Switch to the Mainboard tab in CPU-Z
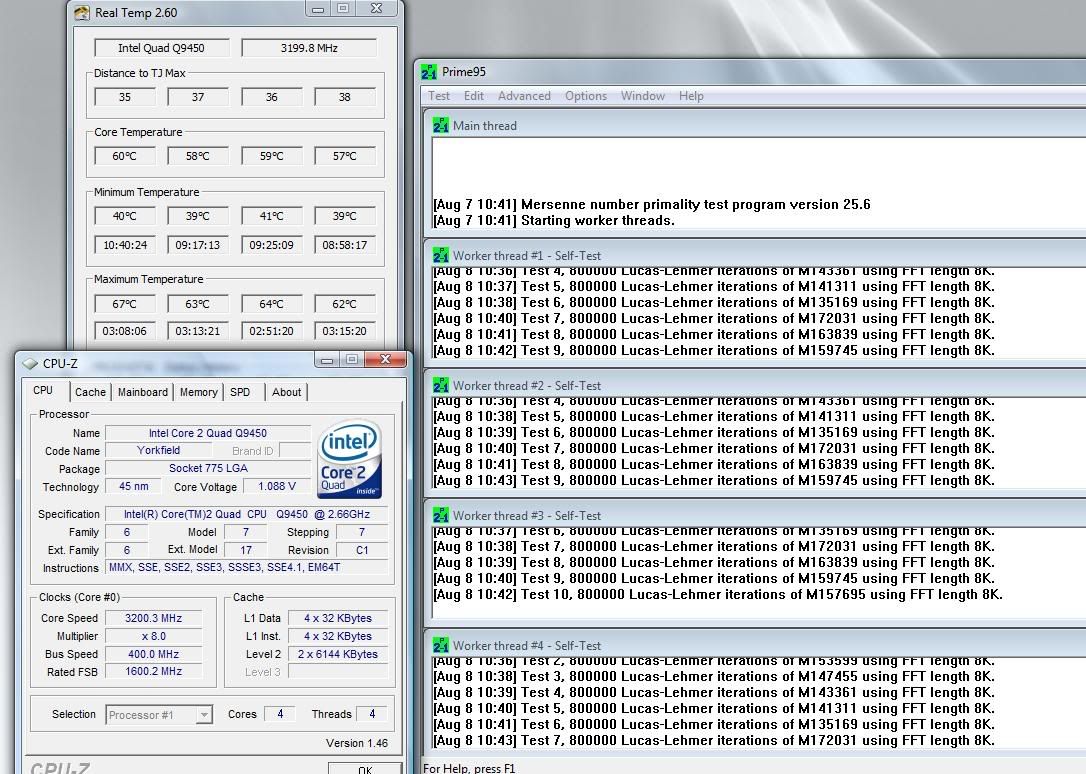The height and width of the screenshot is (774, 1086). (143, 392)
